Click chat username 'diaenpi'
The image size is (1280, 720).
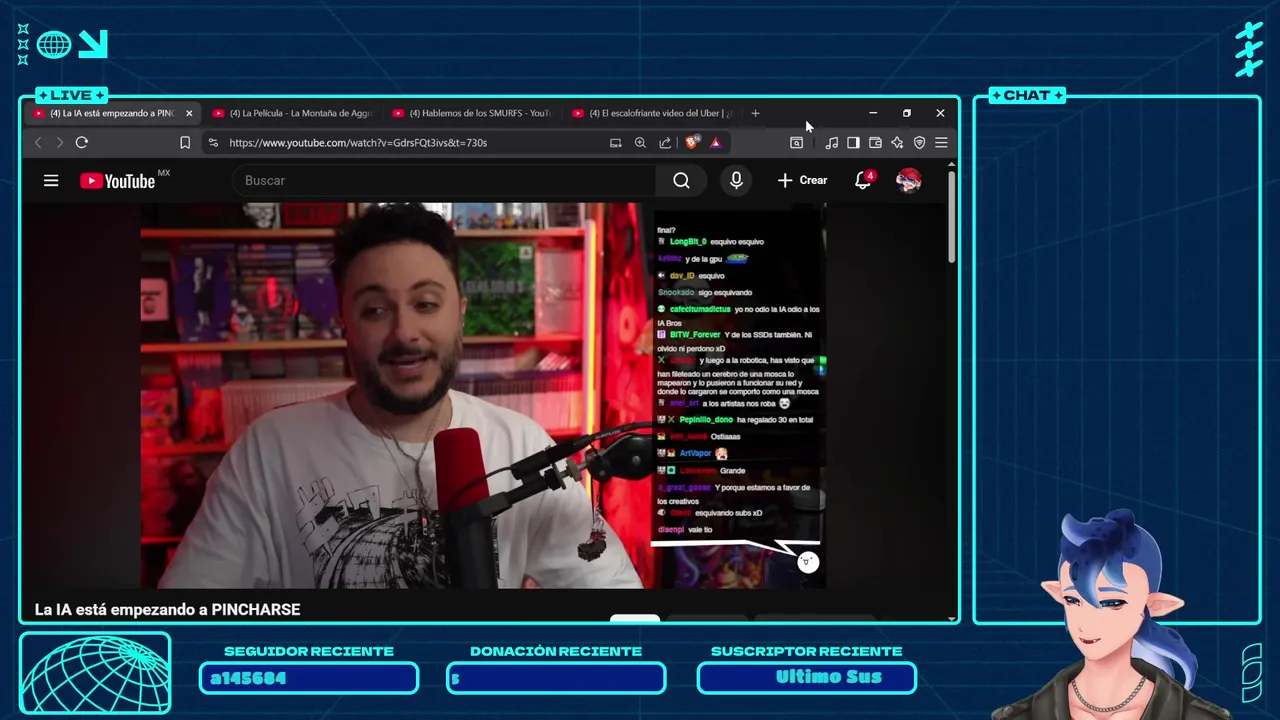(x=670, y=530)
